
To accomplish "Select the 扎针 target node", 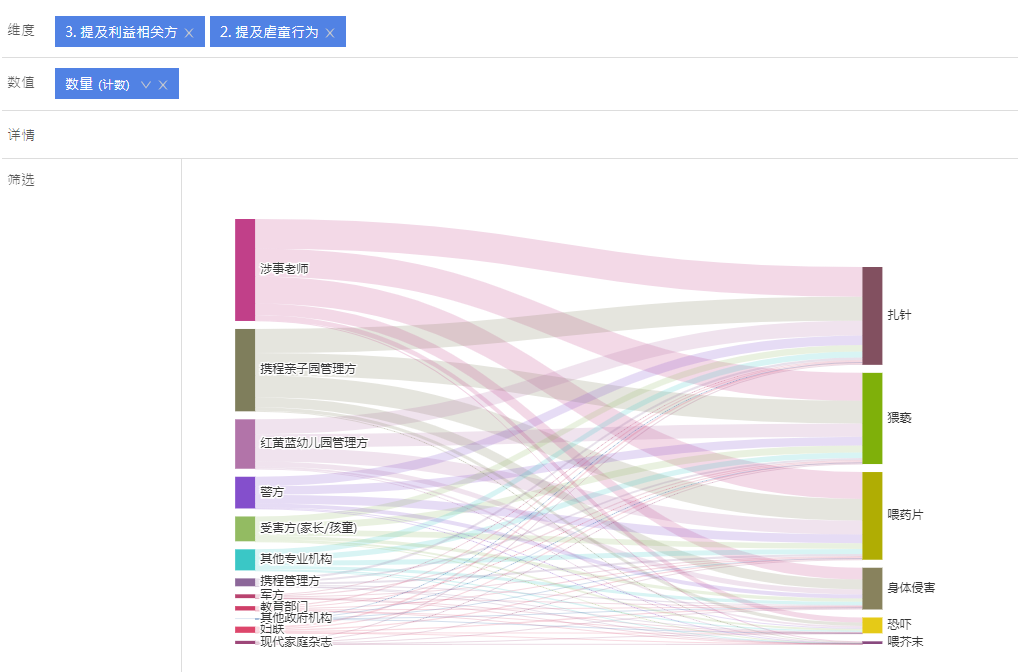I will 872,316.
